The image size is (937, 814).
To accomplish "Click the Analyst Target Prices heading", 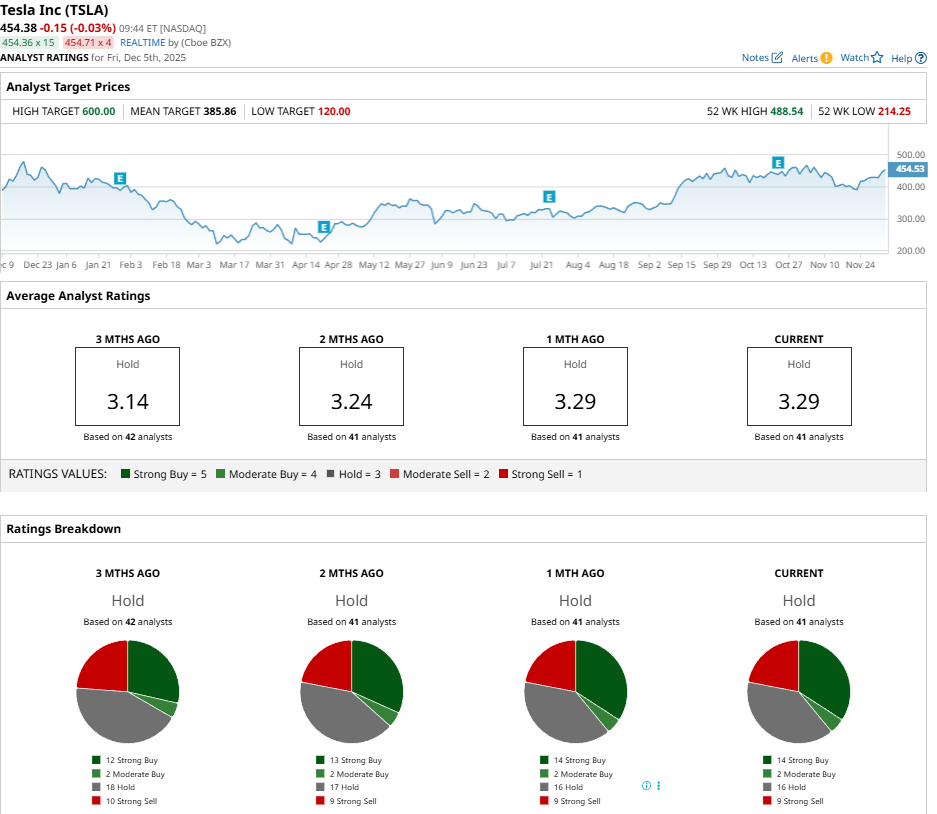I will [x=68, y=87].
